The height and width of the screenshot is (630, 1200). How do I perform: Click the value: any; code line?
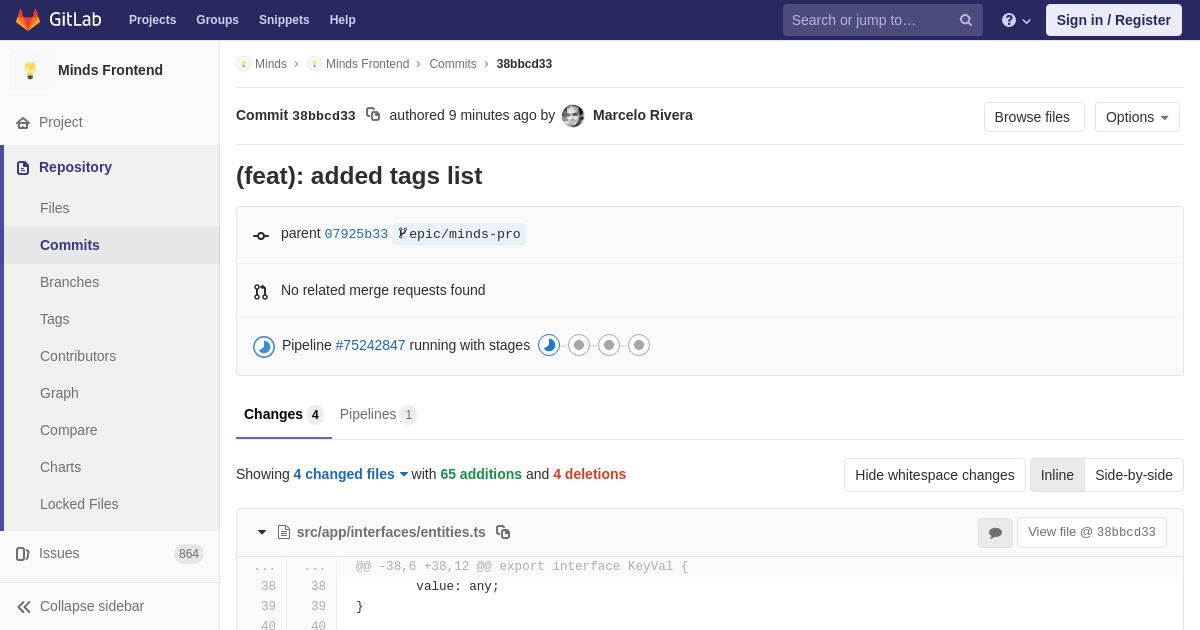tap(458, 587)
